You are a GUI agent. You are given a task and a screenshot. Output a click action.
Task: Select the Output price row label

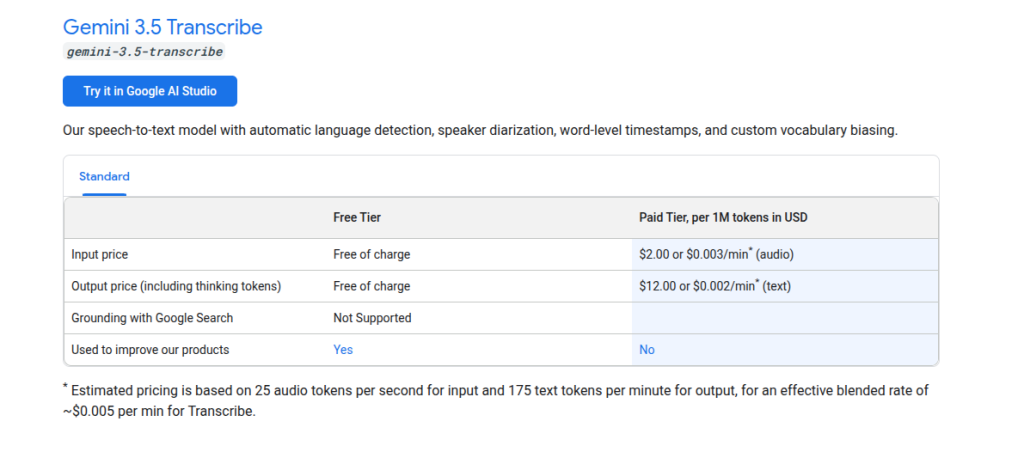click(176, 286)
